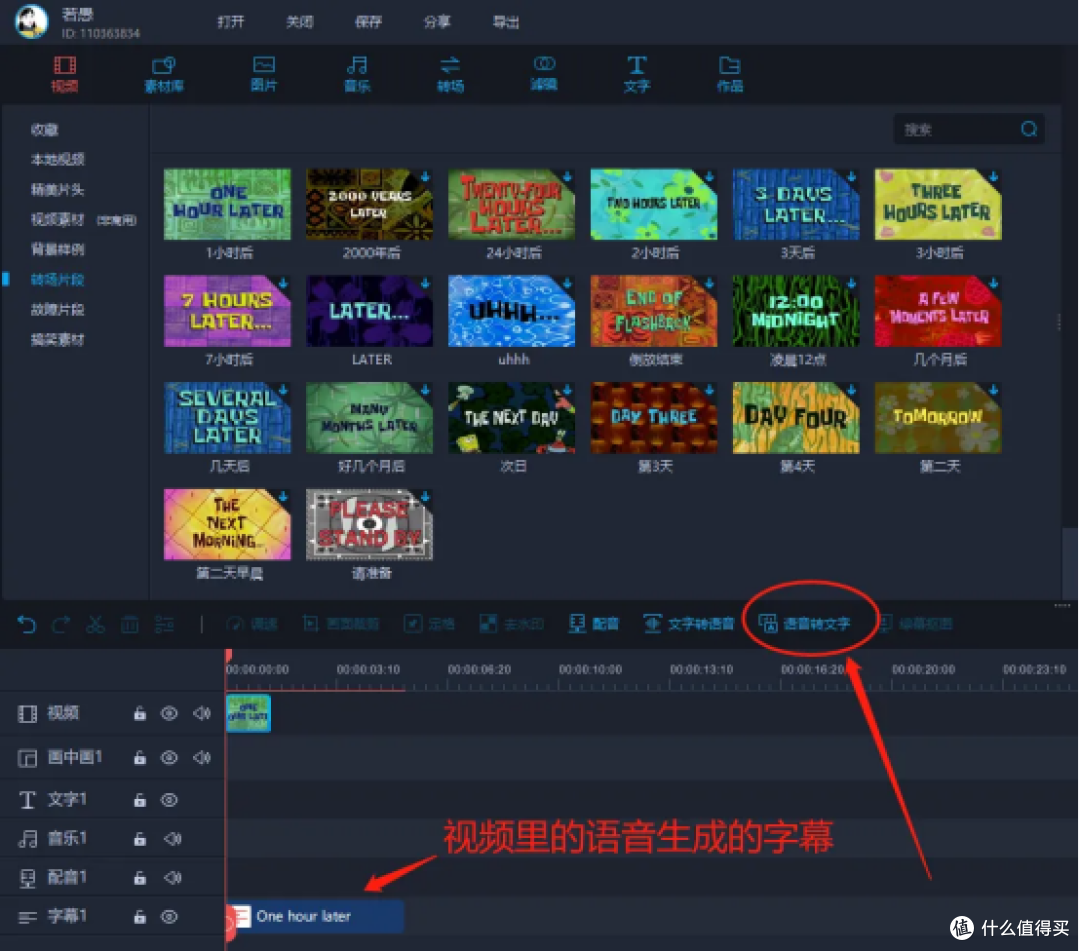This screenshot has height=951, width=1080.
Task: Click the 配音 dubbing tool
Action: pos(594,624)
